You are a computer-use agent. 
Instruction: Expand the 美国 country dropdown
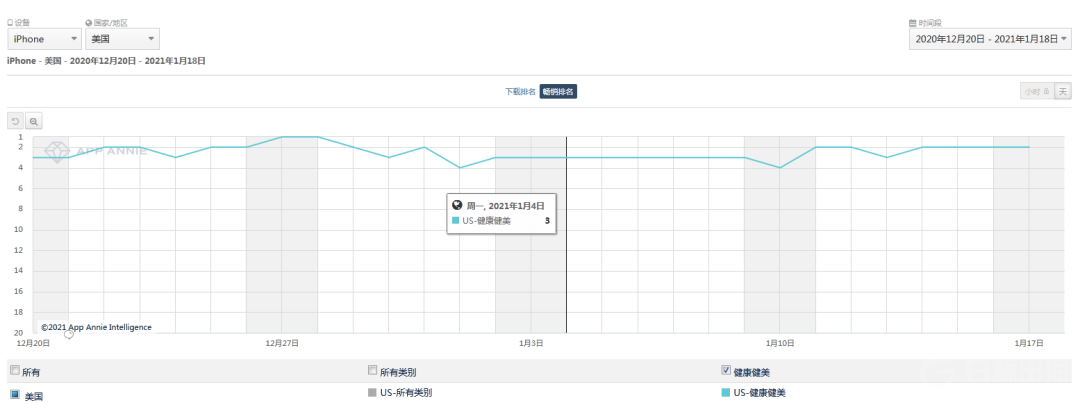[x=123, y=39]
